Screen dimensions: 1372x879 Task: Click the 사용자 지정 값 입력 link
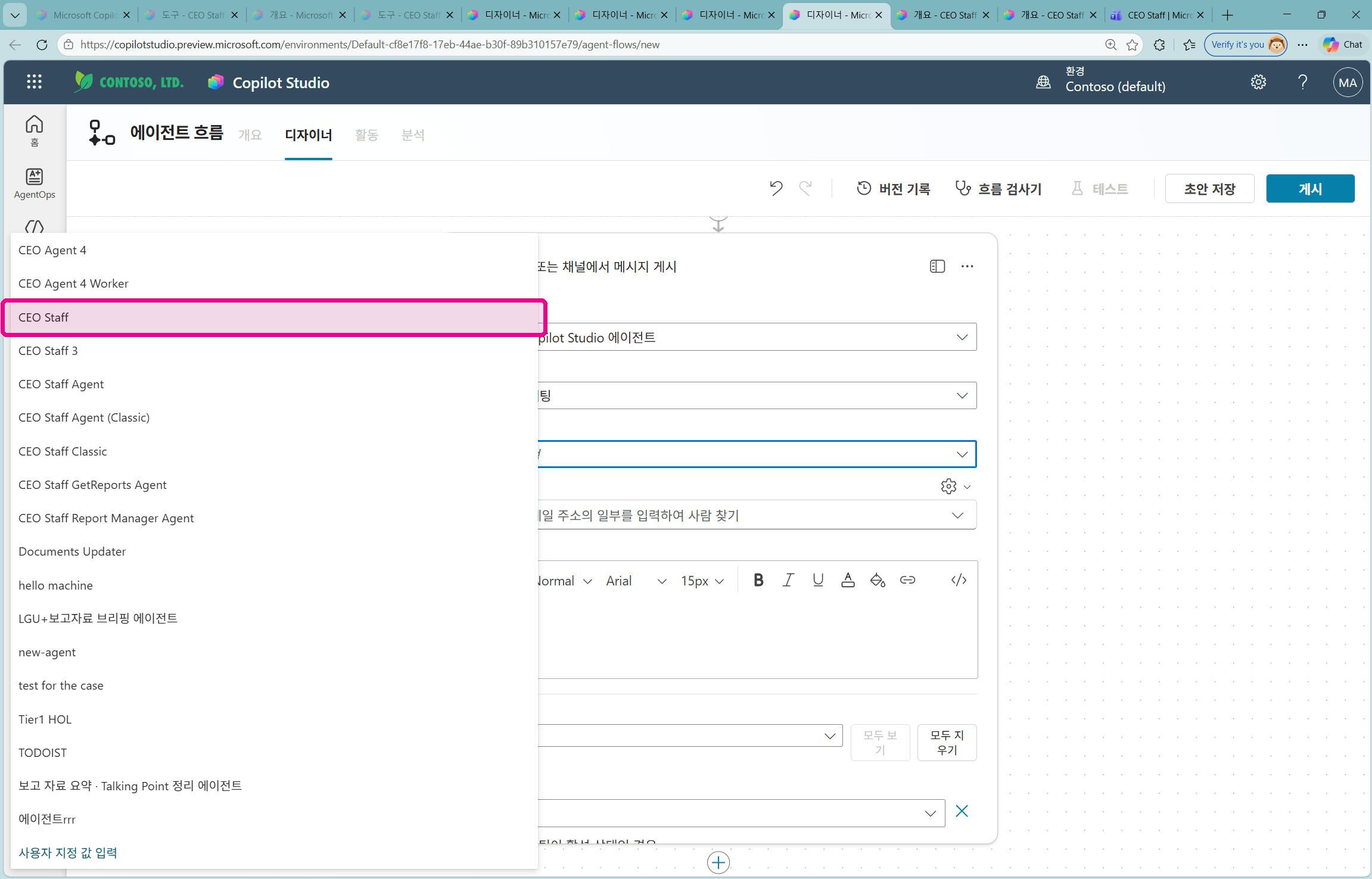tap(68, 853)
